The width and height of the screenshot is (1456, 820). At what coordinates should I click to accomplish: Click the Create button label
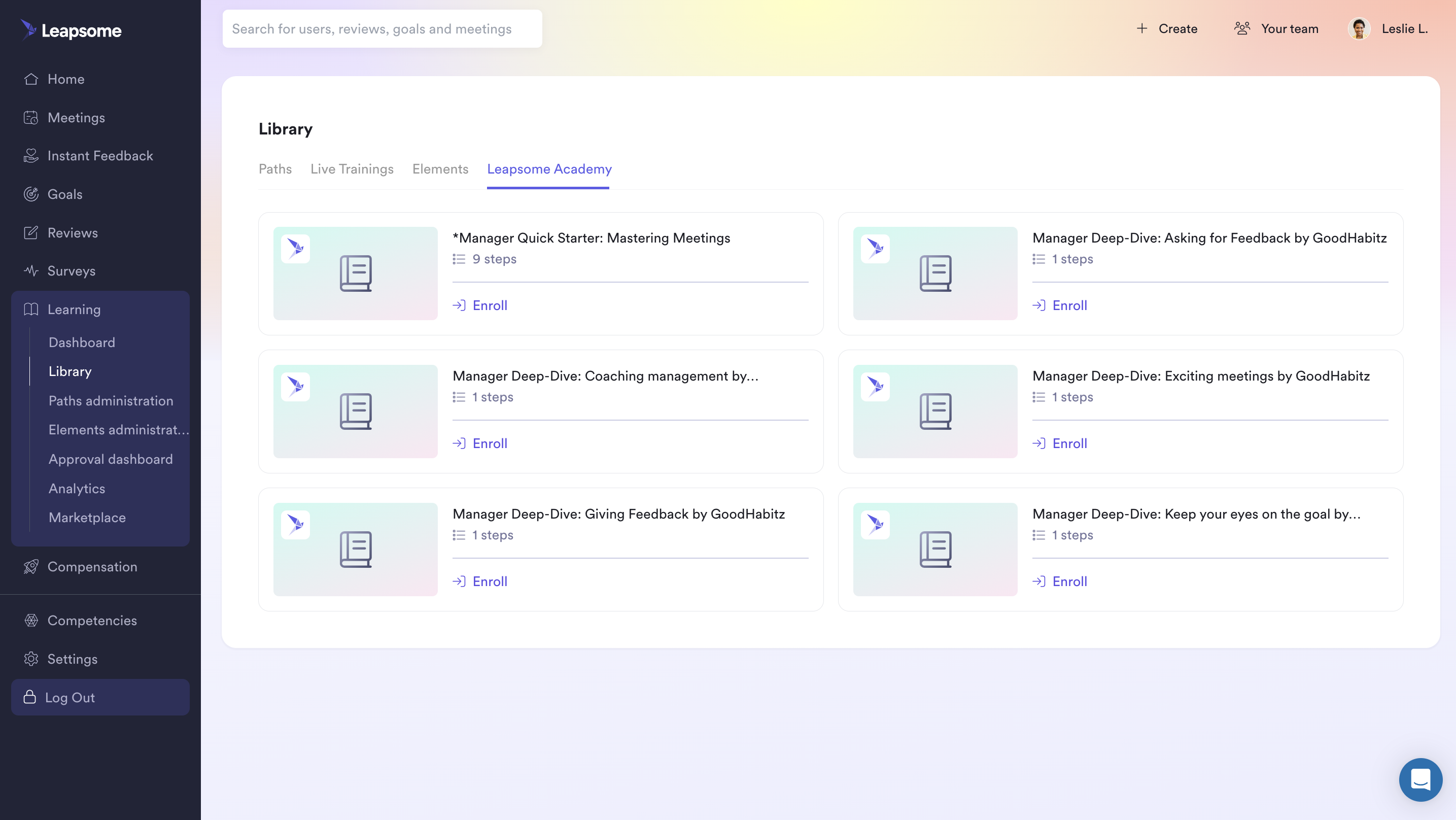pos(1178,28)
